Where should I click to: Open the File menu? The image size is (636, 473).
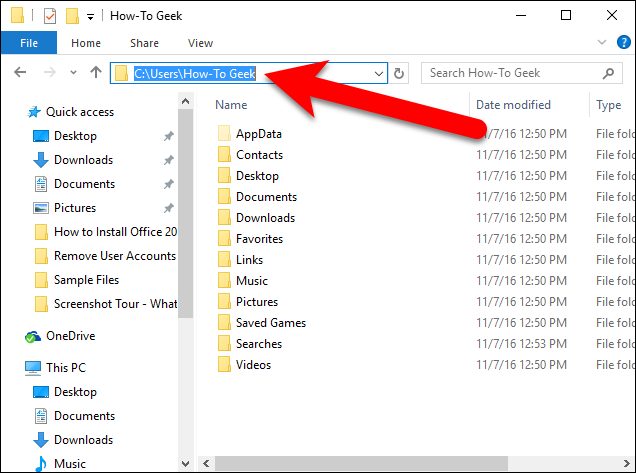point(29,43)
